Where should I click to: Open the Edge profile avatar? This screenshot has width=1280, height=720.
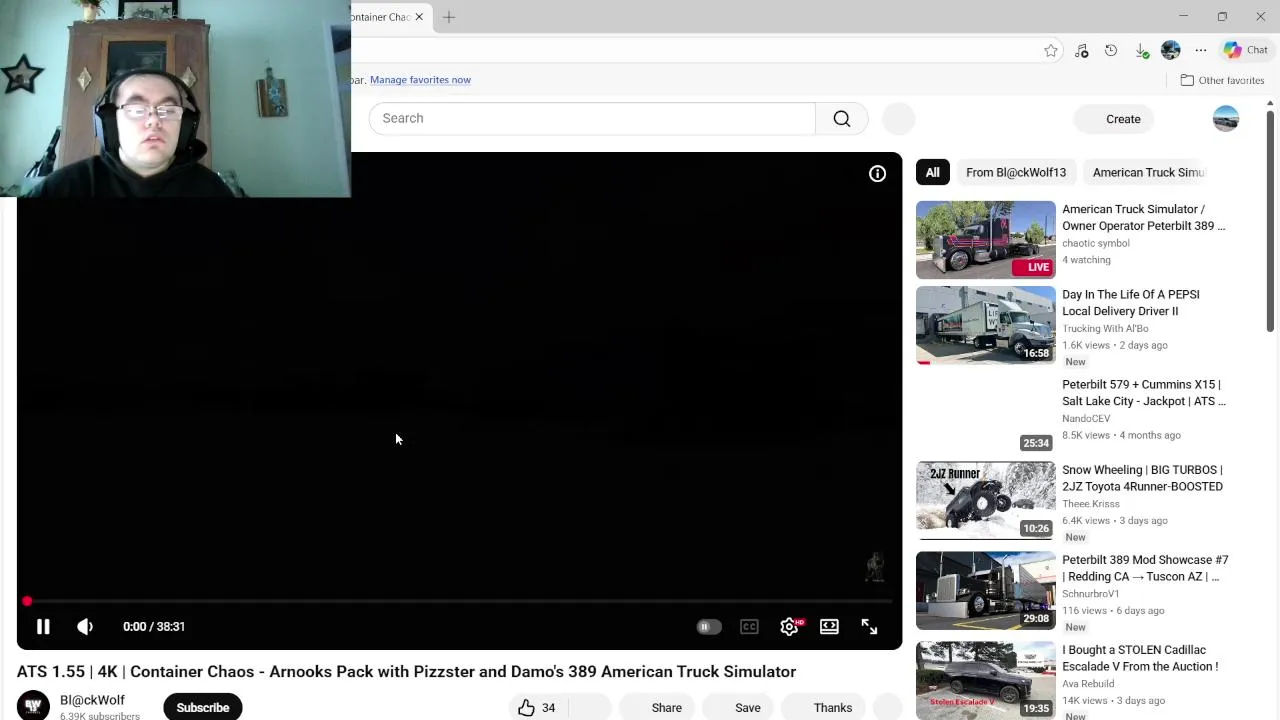pyautogui.click(x=1171, y=50)
